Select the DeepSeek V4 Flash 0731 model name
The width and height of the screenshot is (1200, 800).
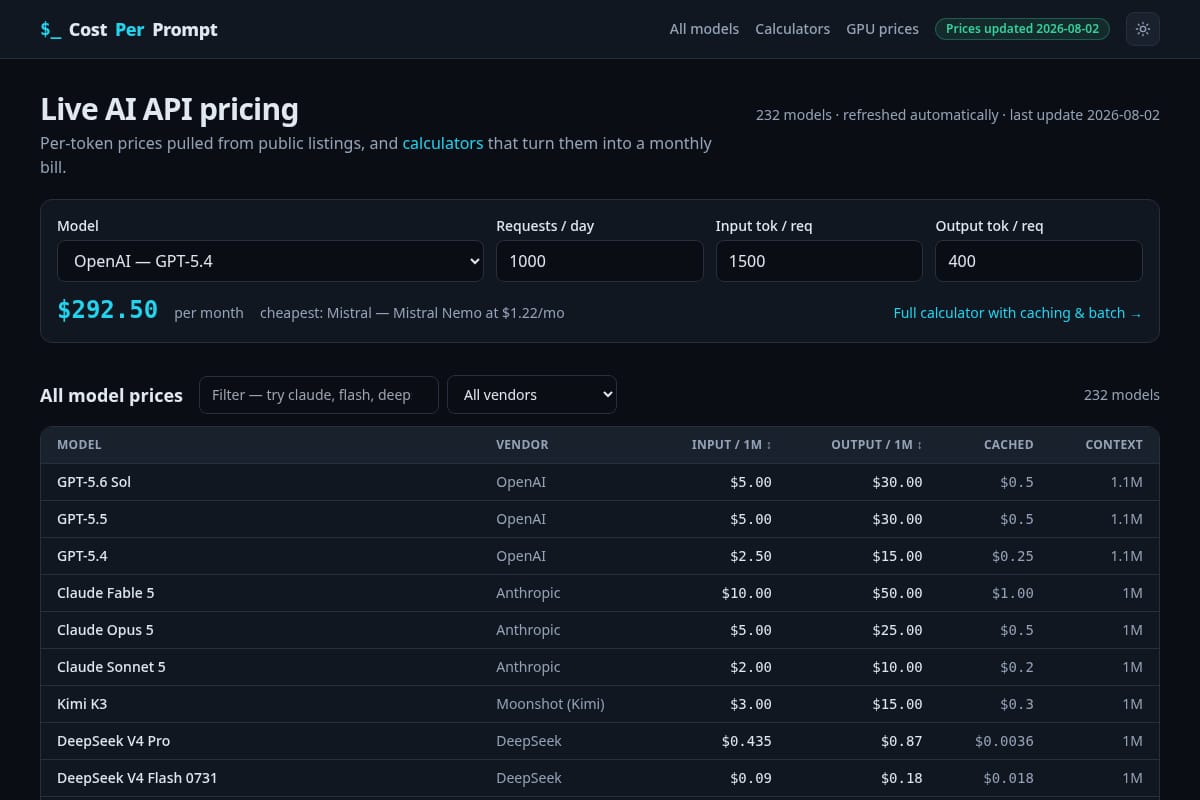tap(137, 778)
